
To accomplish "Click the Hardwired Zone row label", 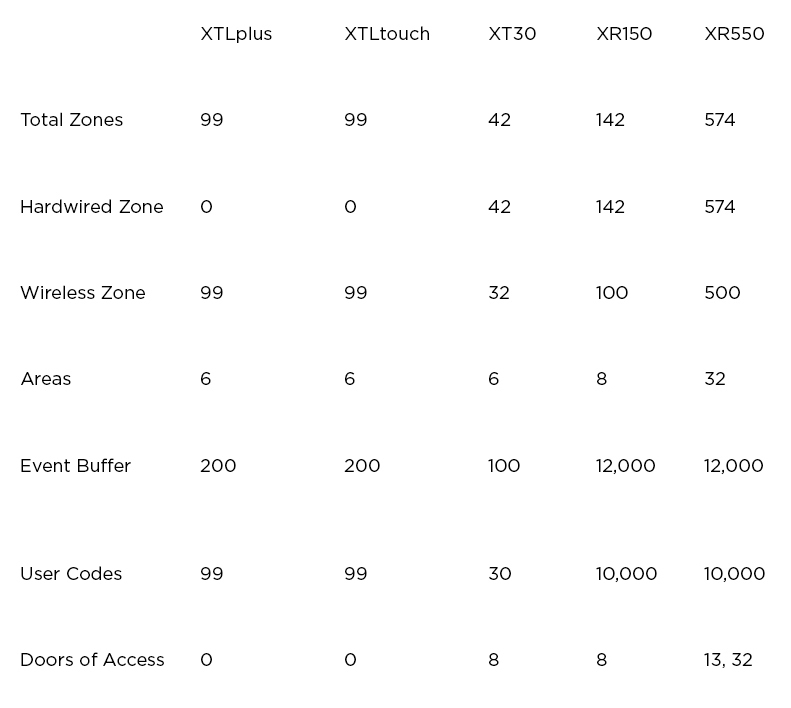I will tap(92, 207).
